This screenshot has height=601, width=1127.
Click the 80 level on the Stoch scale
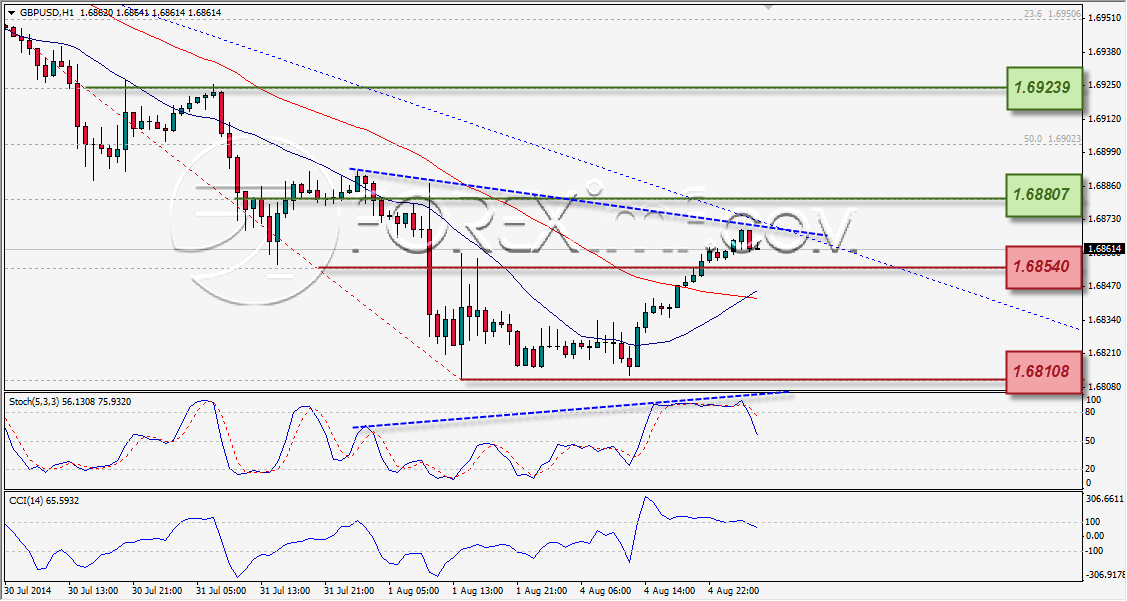click(1090, 412)
